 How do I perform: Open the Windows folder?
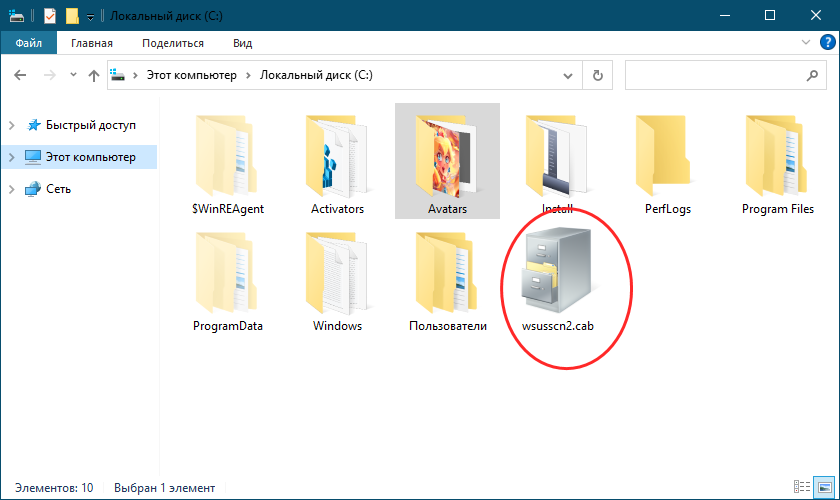coord(338,280)
